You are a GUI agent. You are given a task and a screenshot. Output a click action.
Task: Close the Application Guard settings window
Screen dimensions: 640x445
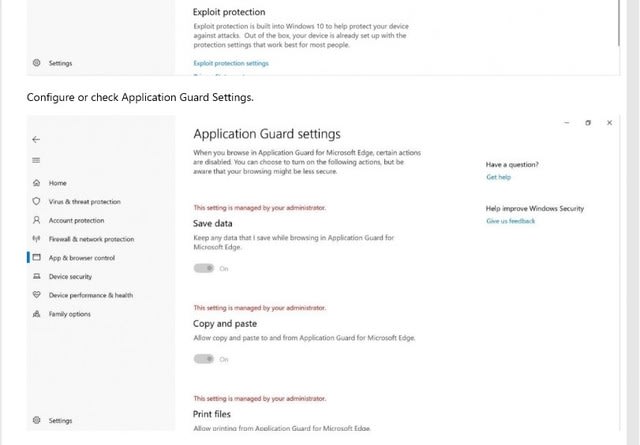(x=609, y=122)
